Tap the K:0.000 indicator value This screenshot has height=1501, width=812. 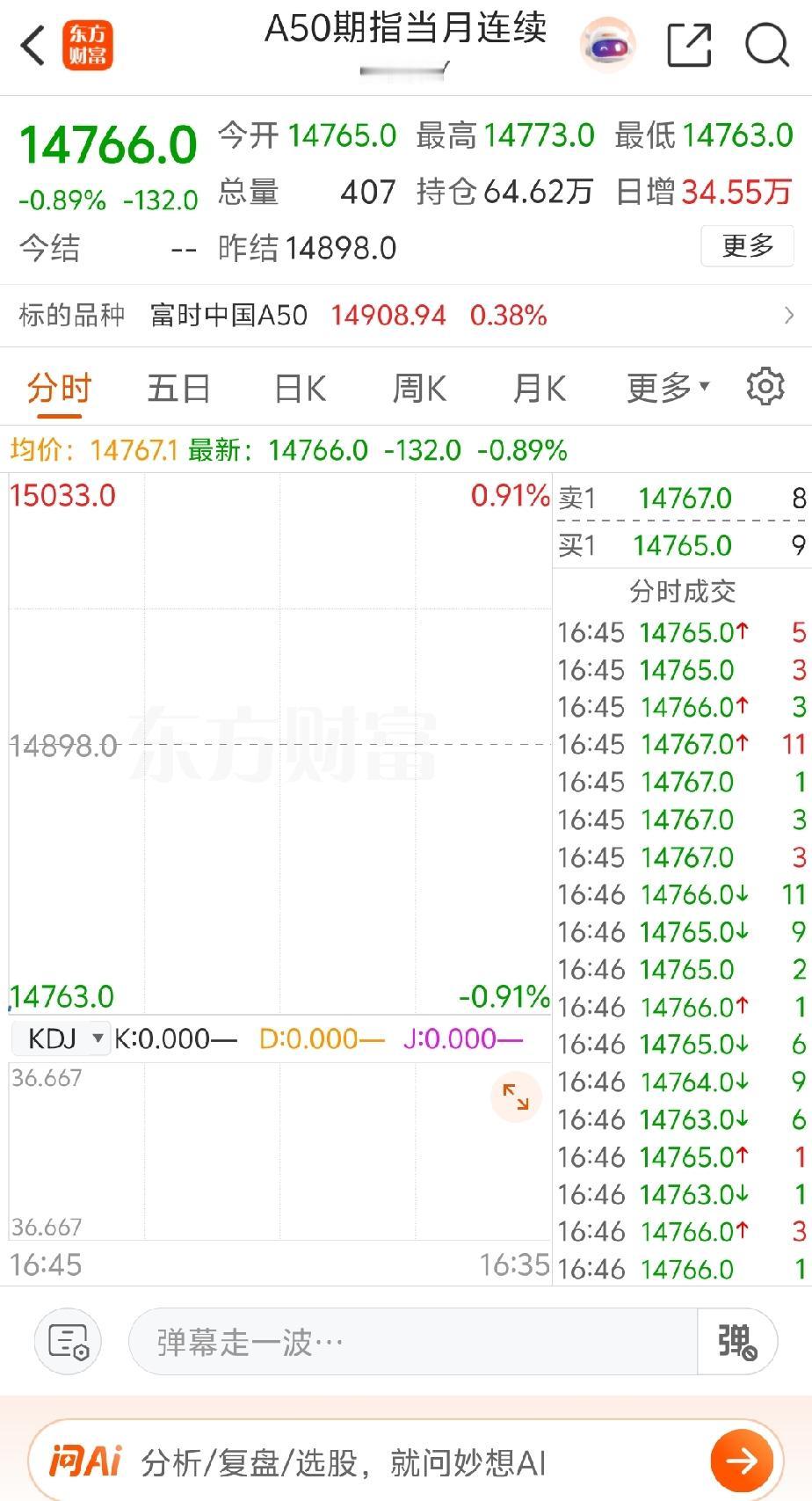pyautogui.click(x=176, y=1038)
